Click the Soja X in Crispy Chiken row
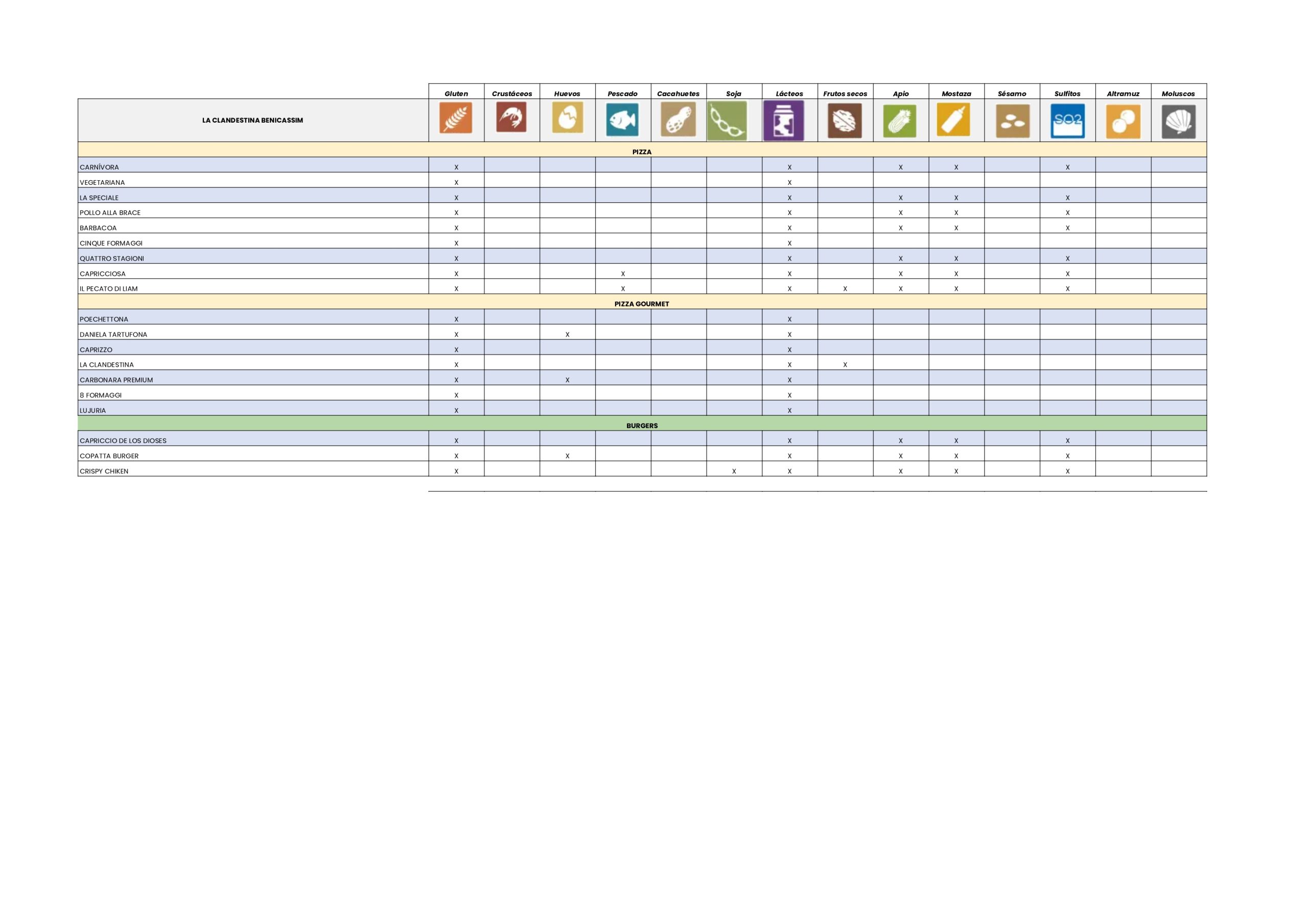The height and width of the screenshot is (924, 1308). 734,471
